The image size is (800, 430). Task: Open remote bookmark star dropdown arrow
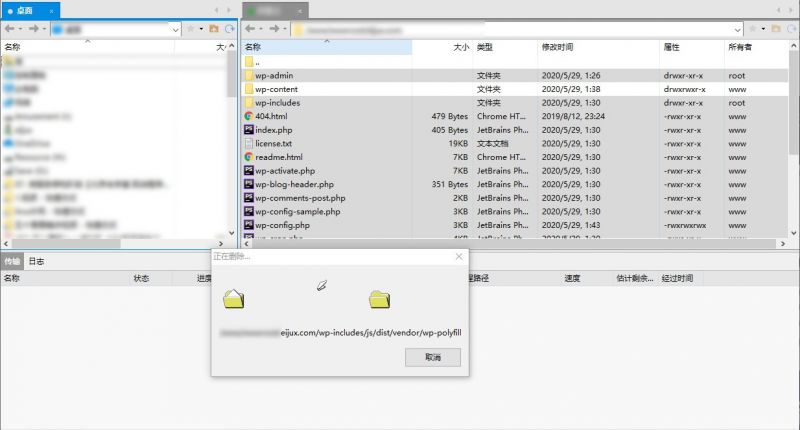pos(763,29)
